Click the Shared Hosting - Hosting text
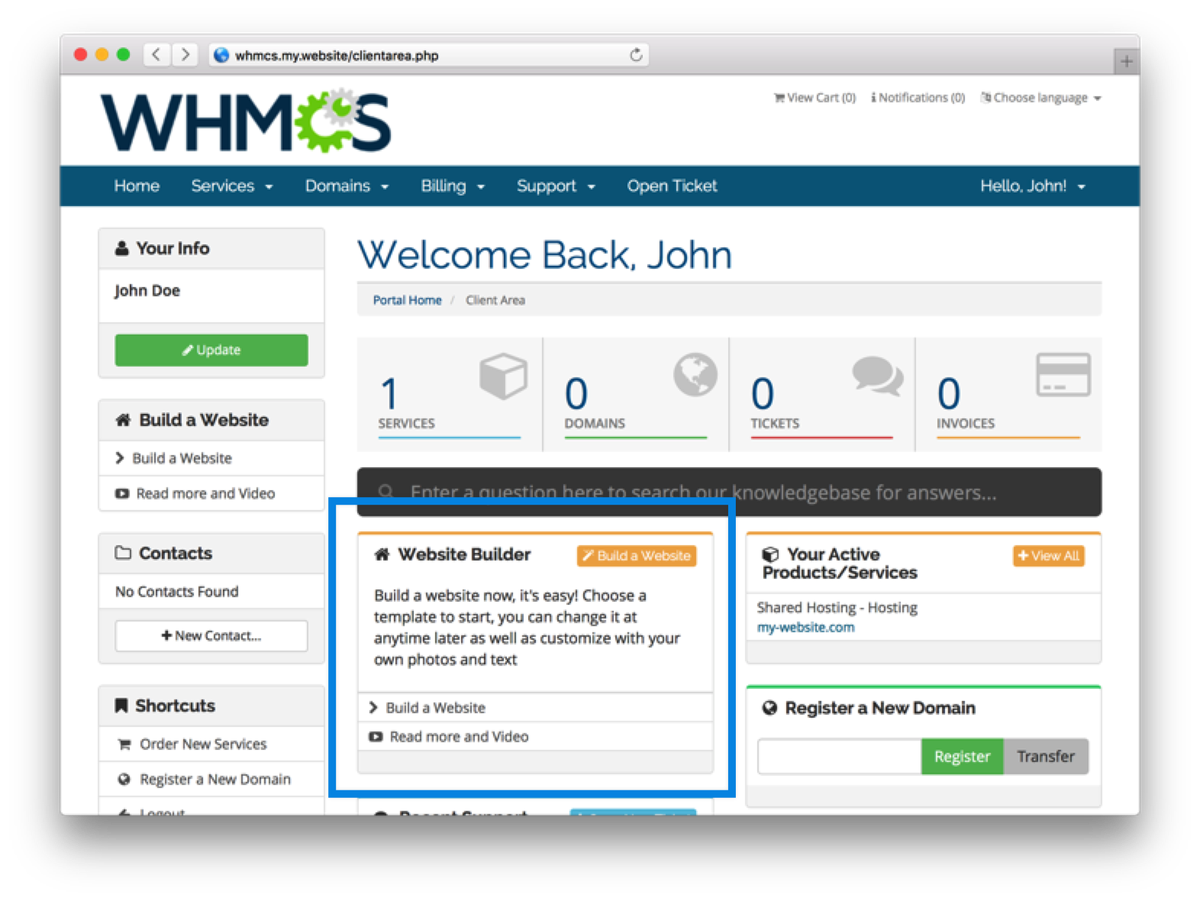 837,608
